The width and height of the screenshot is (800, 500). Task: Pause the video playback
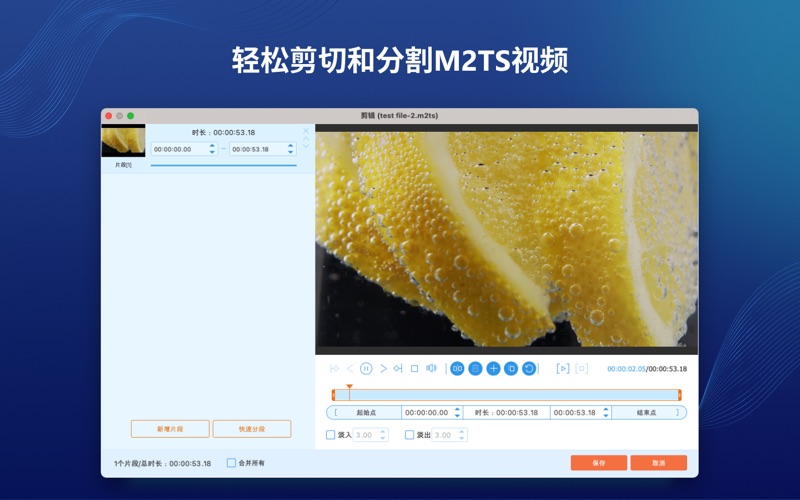coord(366,369)
